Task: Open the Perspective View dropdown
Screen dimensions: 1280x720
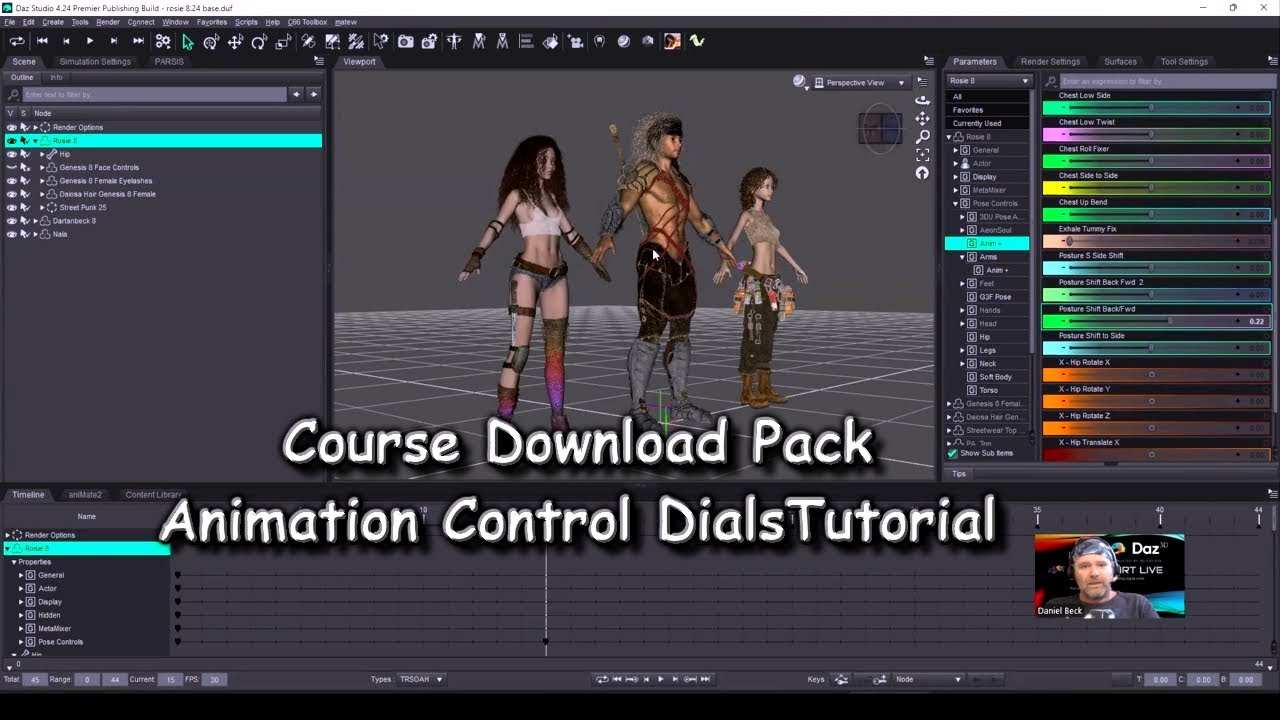Action: coord(860,82)
